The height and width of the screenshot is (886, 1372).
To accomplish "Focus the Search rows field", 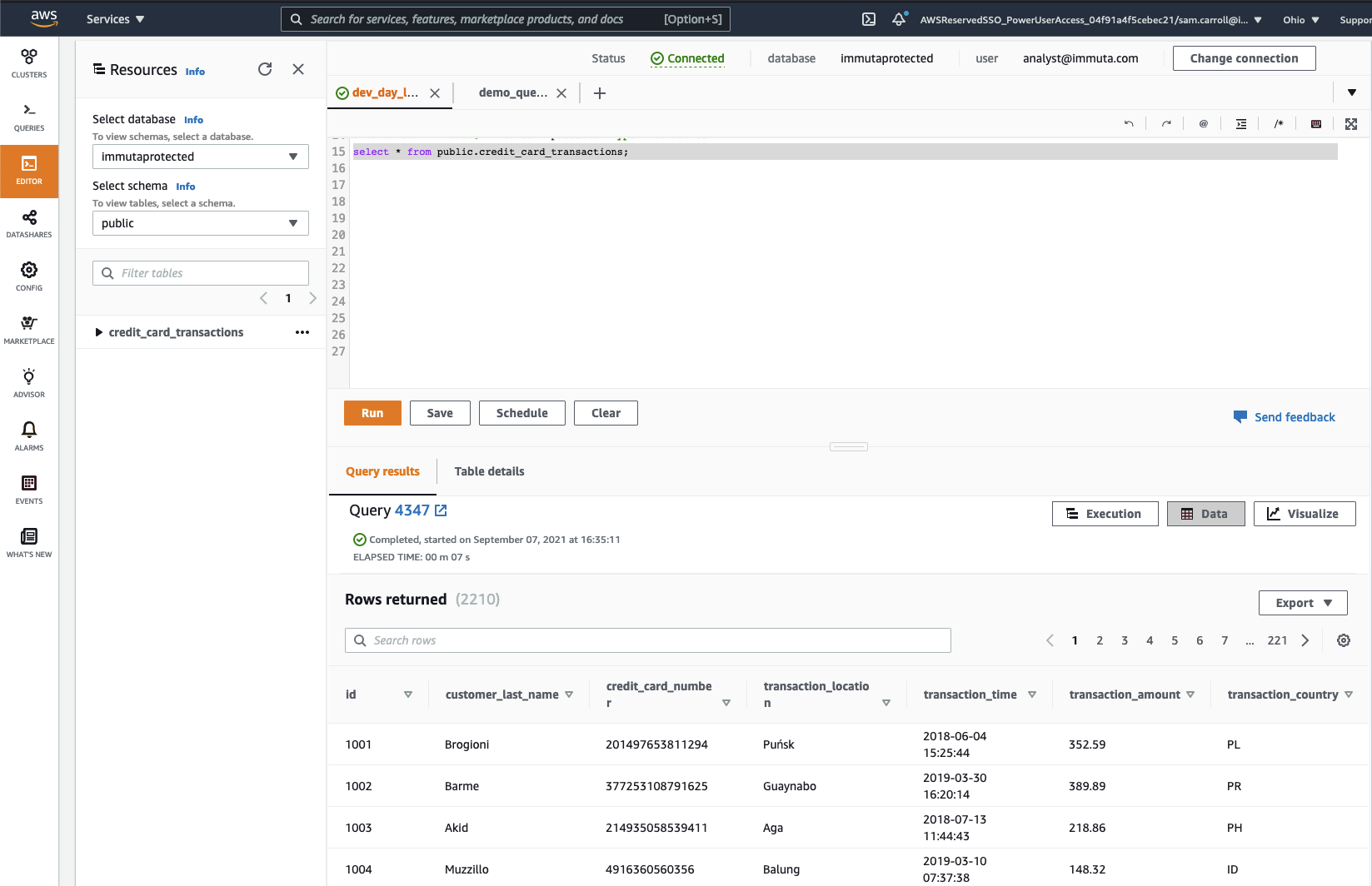I will point(647,640).
